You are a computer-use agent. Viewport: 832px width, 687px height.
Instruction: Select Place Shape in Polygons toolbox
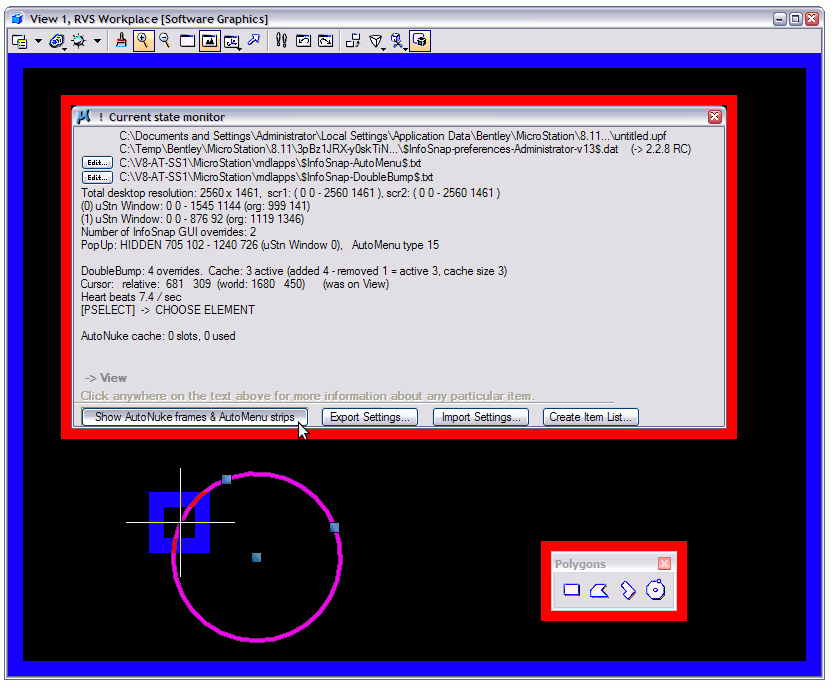tap(599, 590)
